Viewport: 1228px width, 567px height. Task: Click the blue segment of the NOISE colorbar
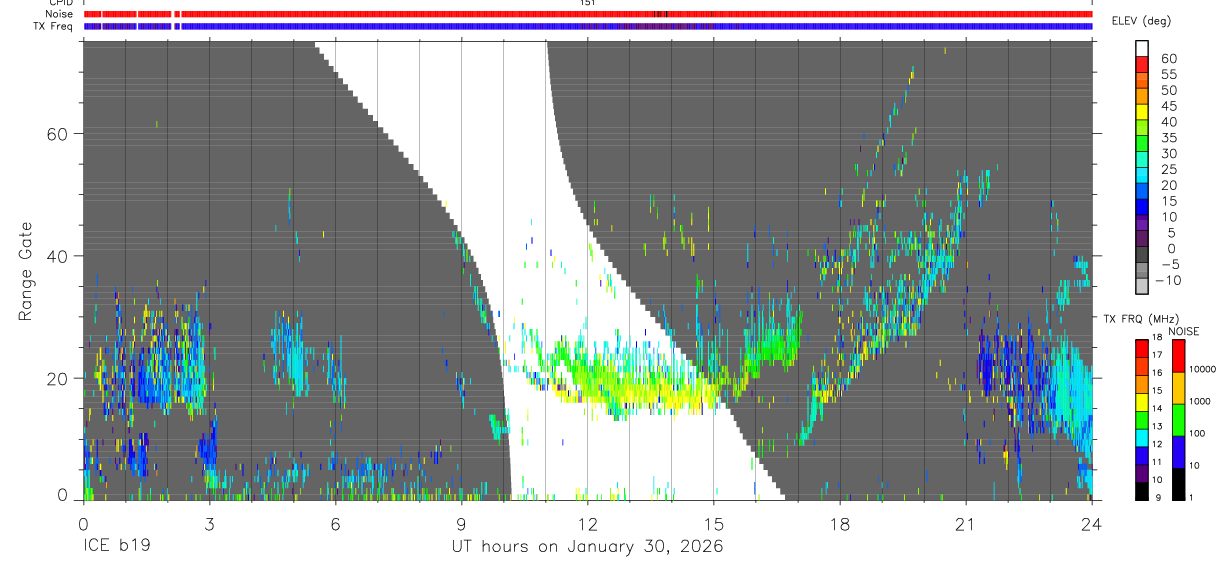click(1178, 450)
